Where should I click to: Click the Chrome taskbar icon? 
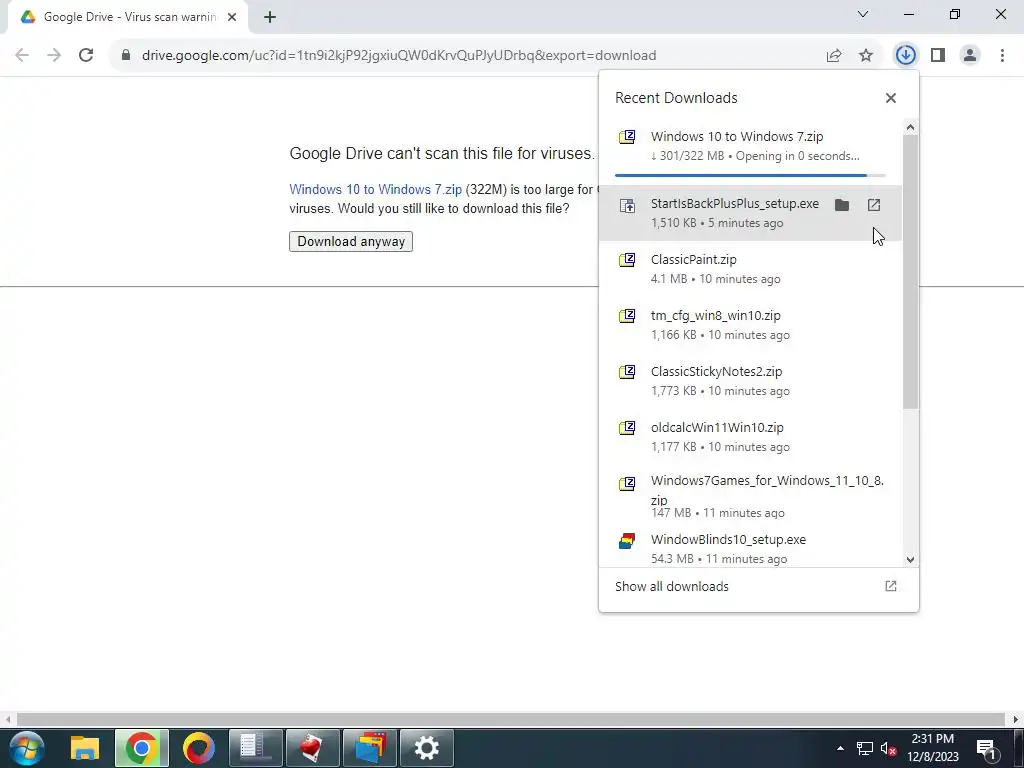[x=142, y=748]
